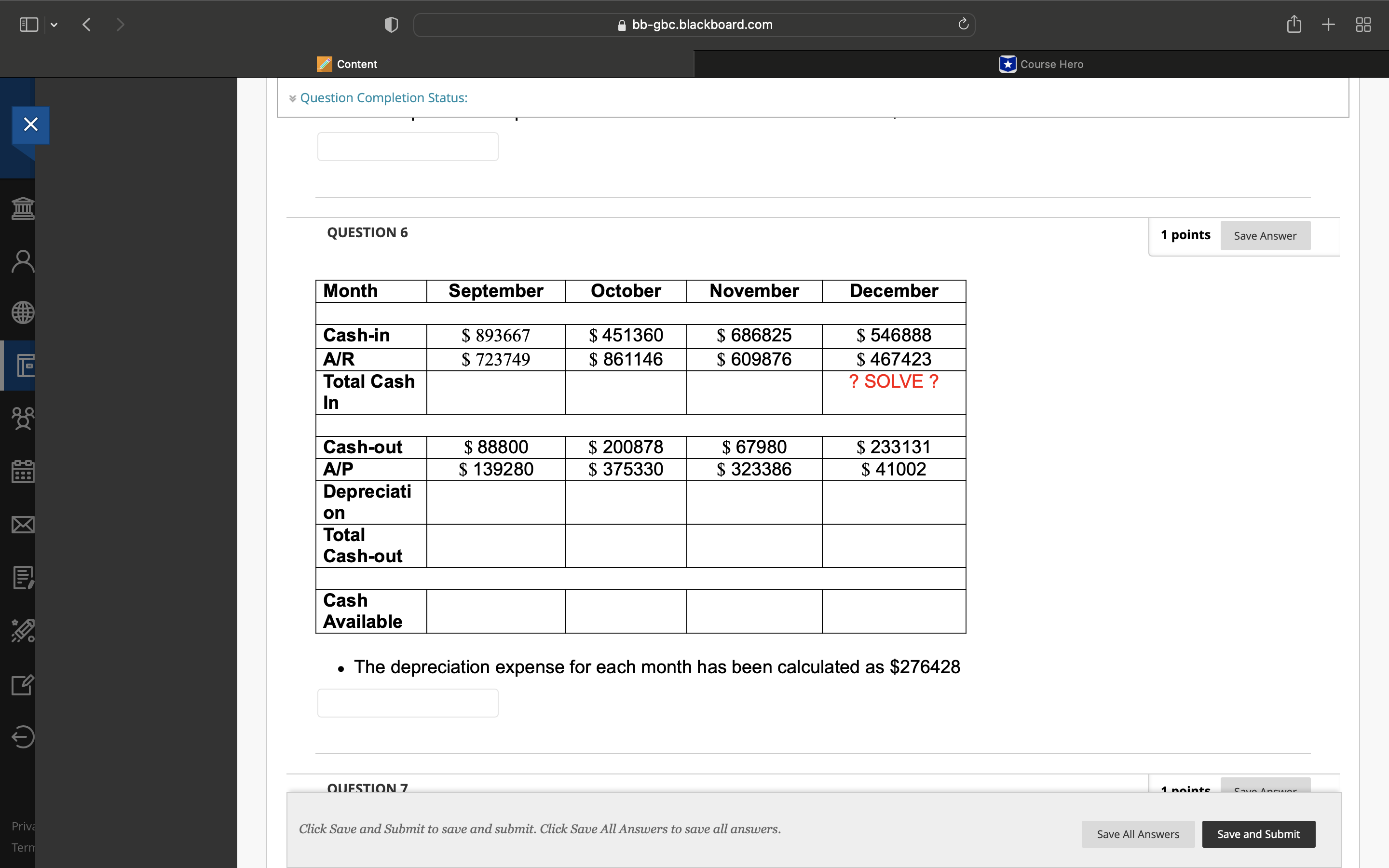This screenshot has height=868, width=1389.
Task: Click Save Answer for Question 6
Action: [1264, 235]
